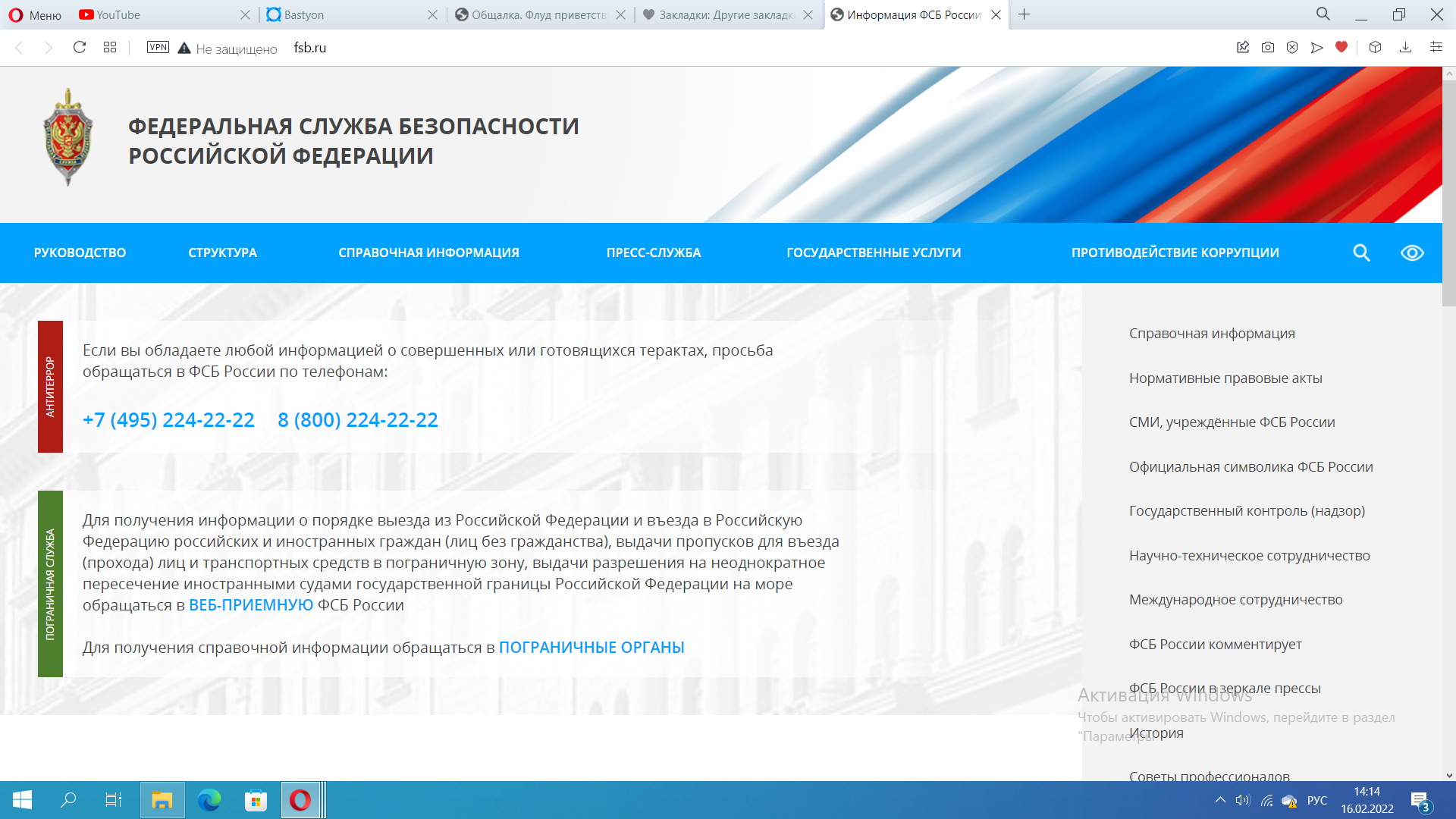Open File Explorer from the taskbar

pos(162,800)
